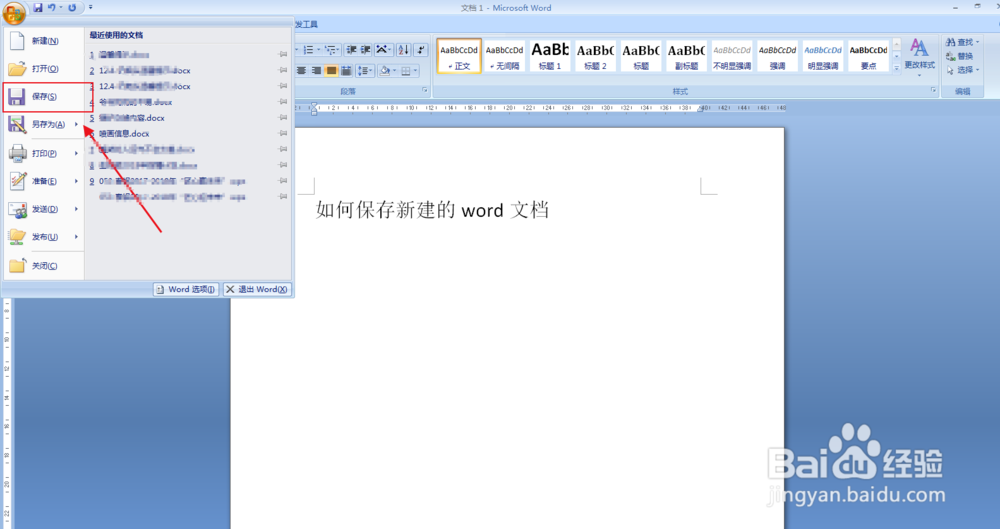Choose 新建(N) in Office menu
The height and width of the screenshot is (529, 1000).
click(x=44, y=41)
